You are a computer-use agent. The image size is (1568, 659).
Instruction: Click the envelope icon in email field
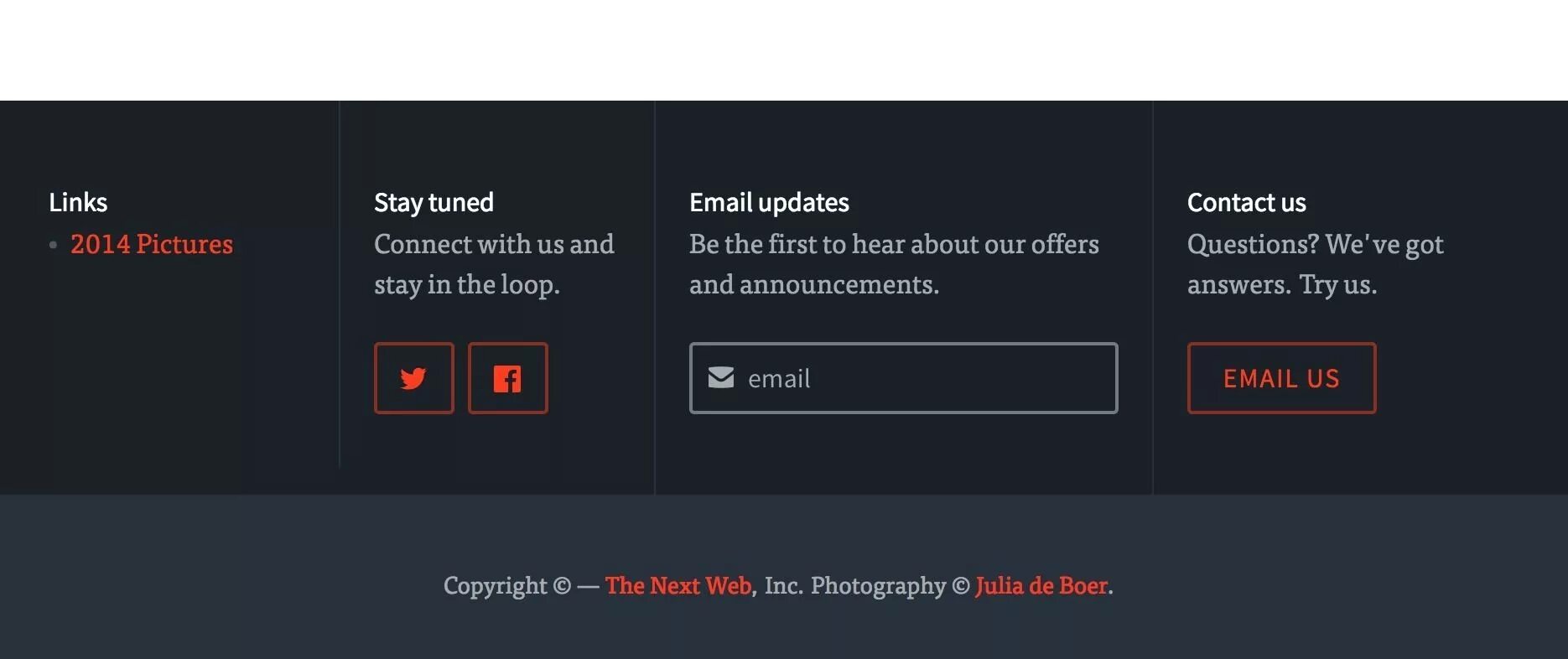point(721,377)
